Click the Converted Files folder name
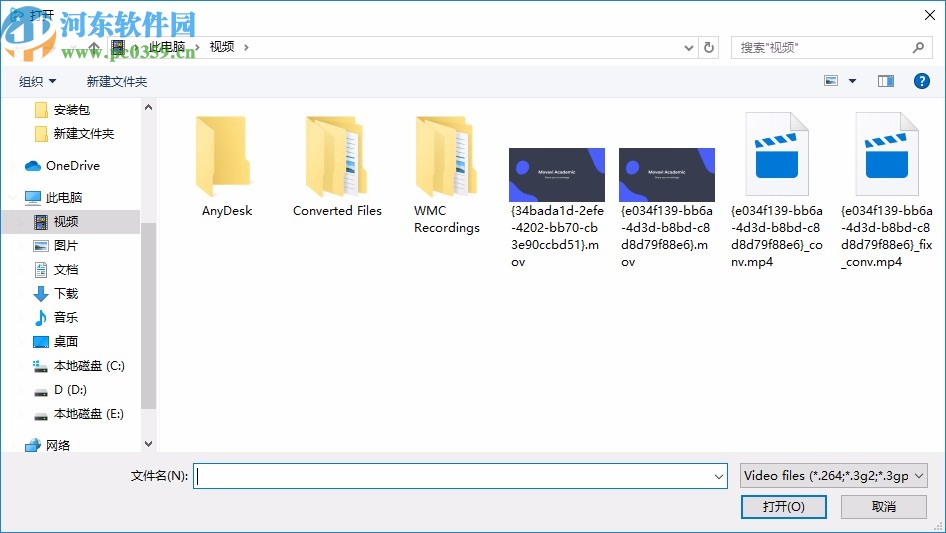This screenshot has width=946, height=533. (337, 211)
